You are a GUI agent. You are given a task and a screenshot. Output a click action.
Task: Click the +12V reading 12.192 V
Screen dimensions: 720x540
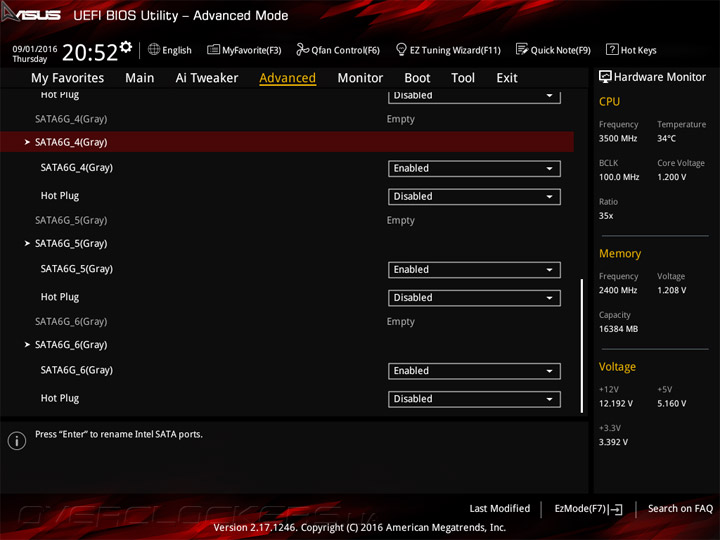point(616,403)
